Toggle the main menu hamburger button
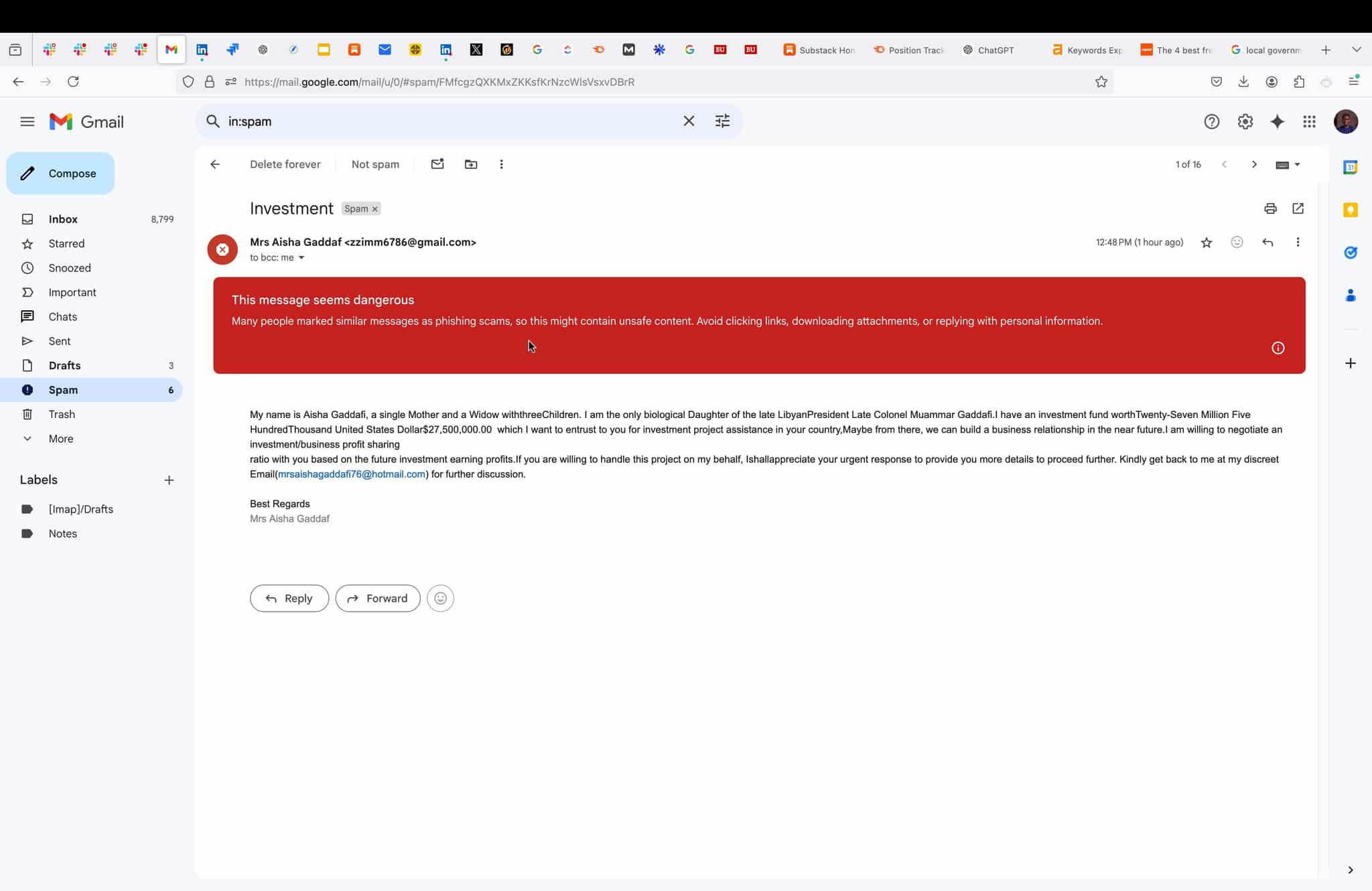Screen dimensions: 1372x891 [x=27, y=121]
